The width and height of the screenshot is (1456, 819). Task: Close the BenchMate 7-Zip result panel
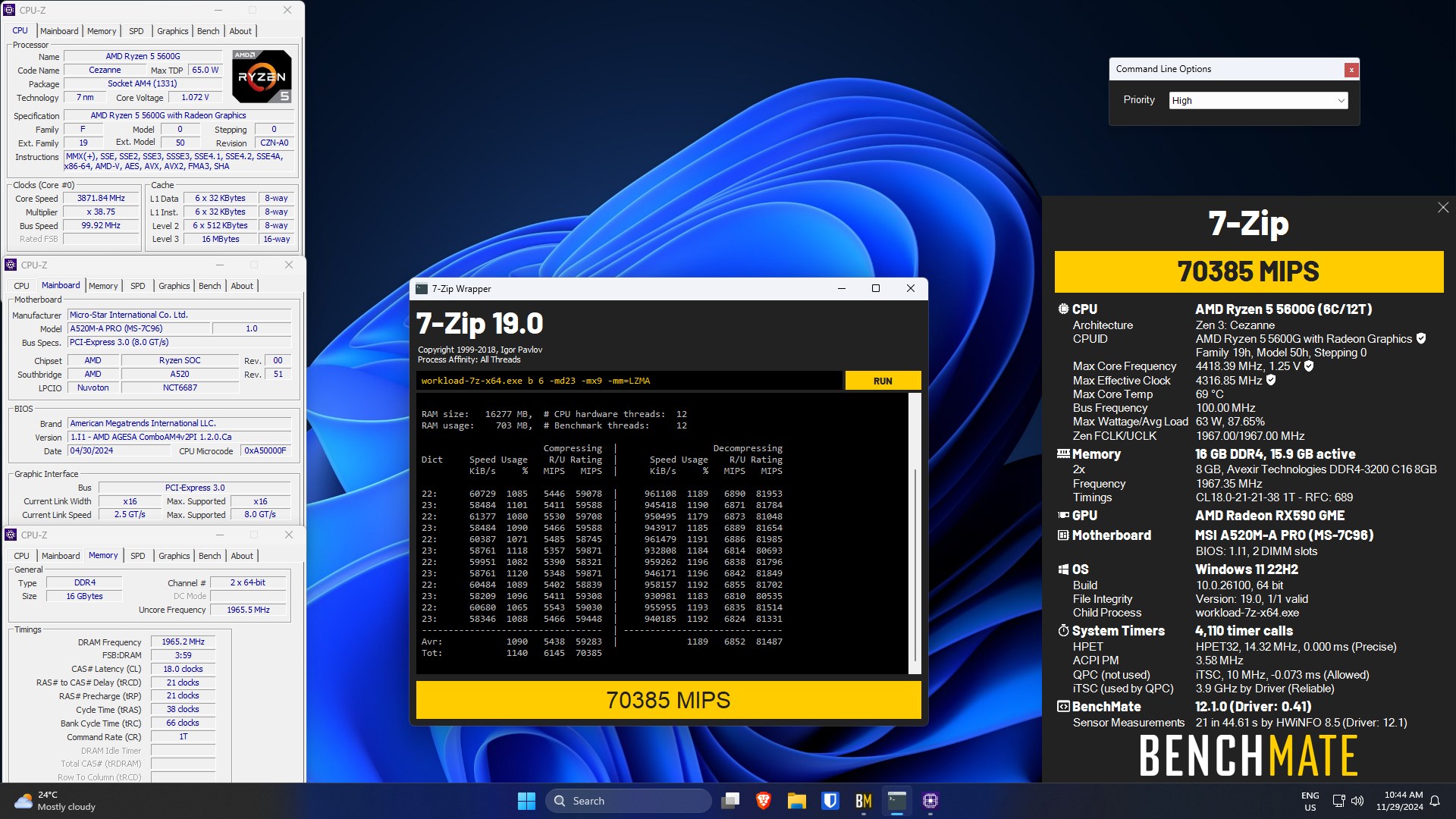click(x=1442, y=207)
